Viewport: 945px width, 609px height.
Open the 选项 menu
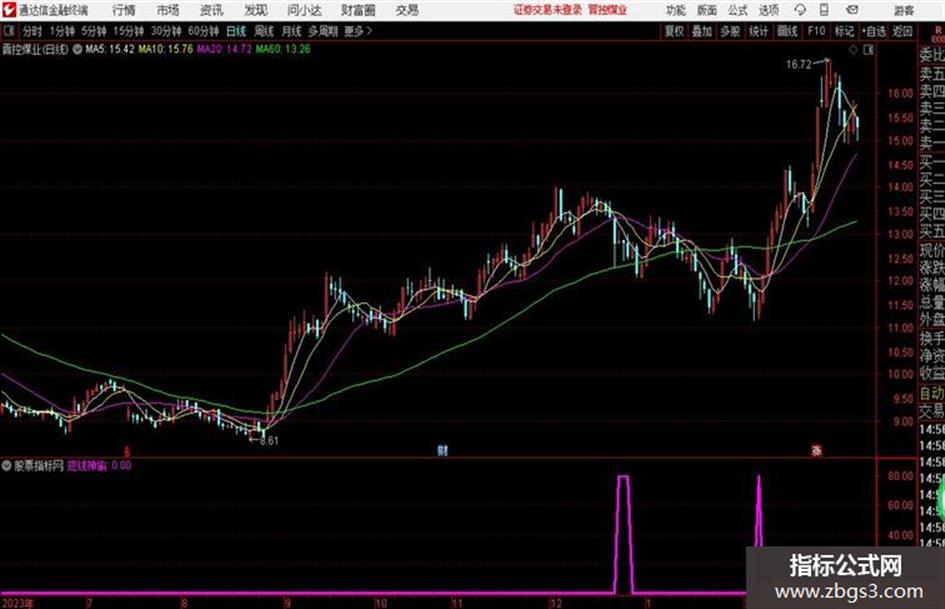[x=769, y=10]
